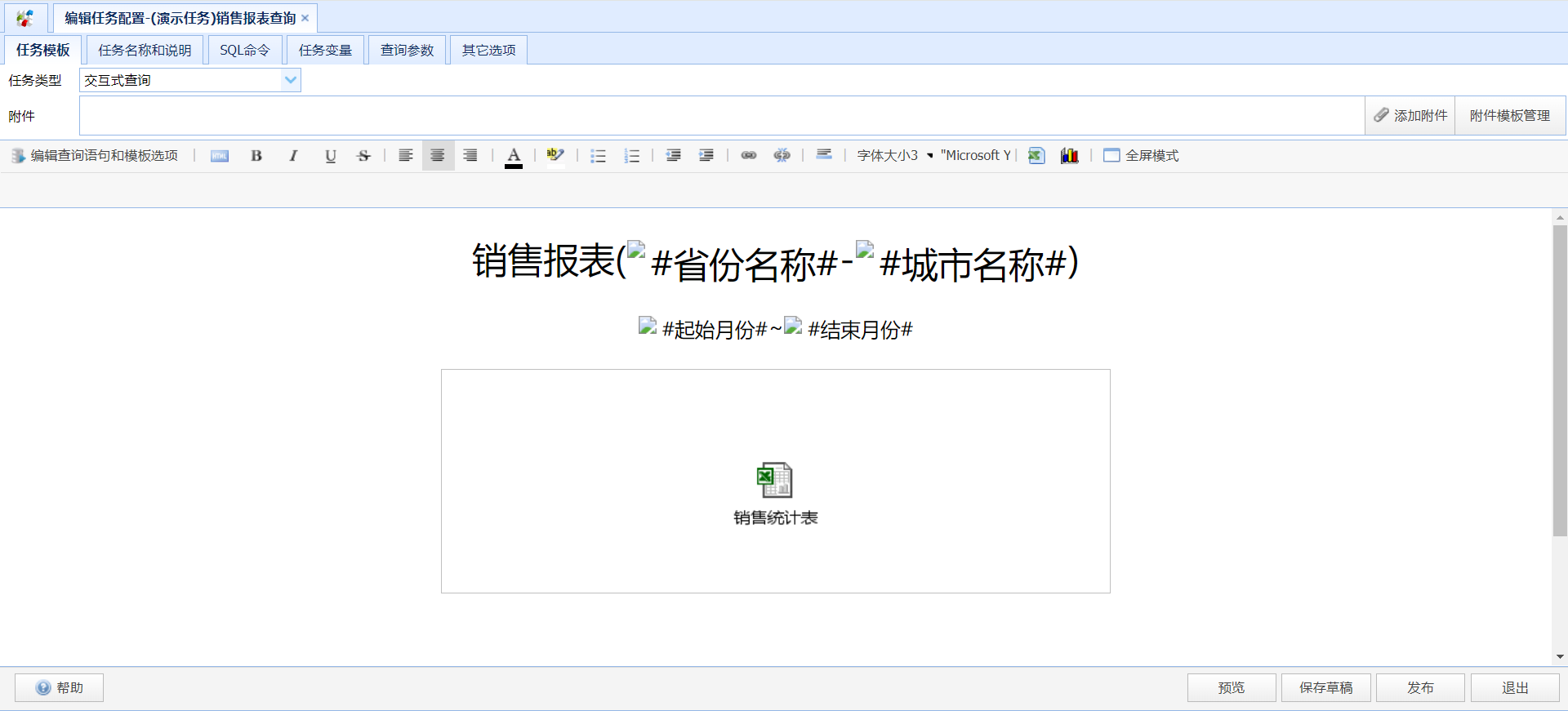Open the Microsoft Y font family dropdown
The image size is (1568, 711).
tap(976, 155)
